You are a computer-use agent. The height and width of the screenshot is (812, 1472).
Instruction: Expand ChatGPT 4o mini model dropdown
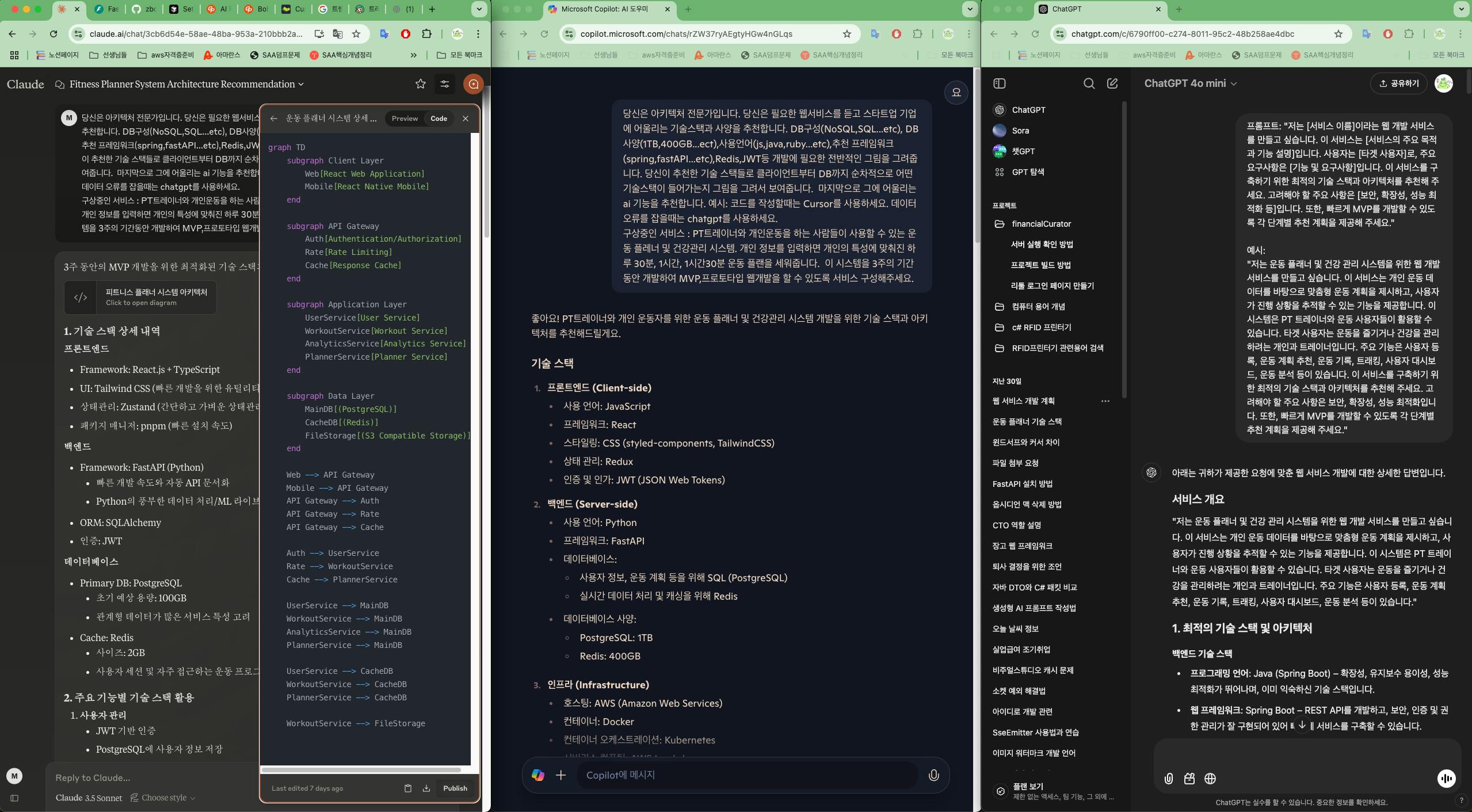(x=1190, y=83)
